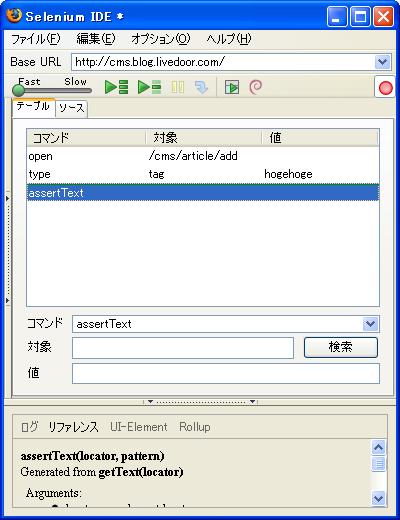The width and height of the screenshot is (400, 520).
Task: Collapse the lower log pane splitter
Action: [201, 402]
